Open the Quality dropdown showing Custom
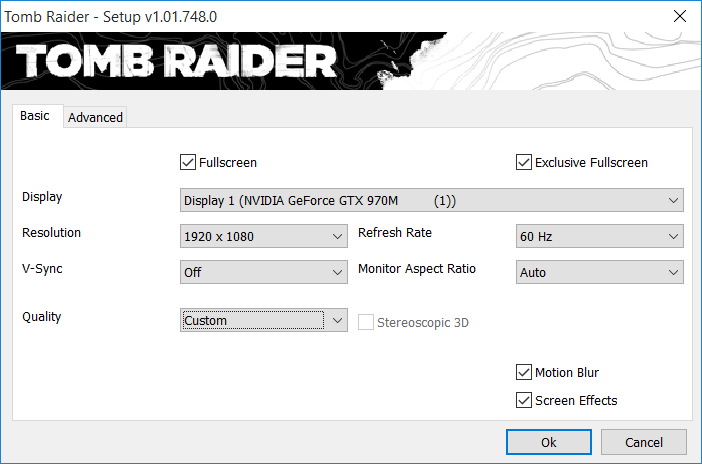The height and width of the screenshot is (464, 702). 264,320
